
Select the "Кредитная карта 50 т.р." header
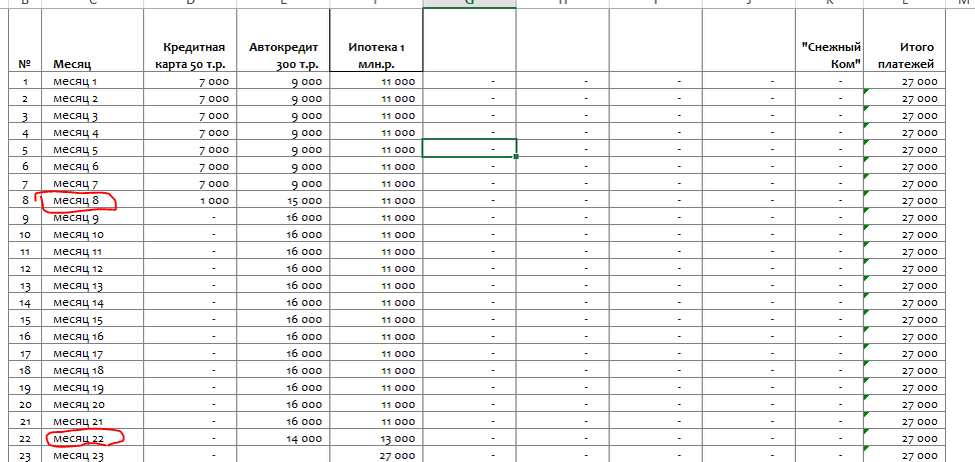190,41
